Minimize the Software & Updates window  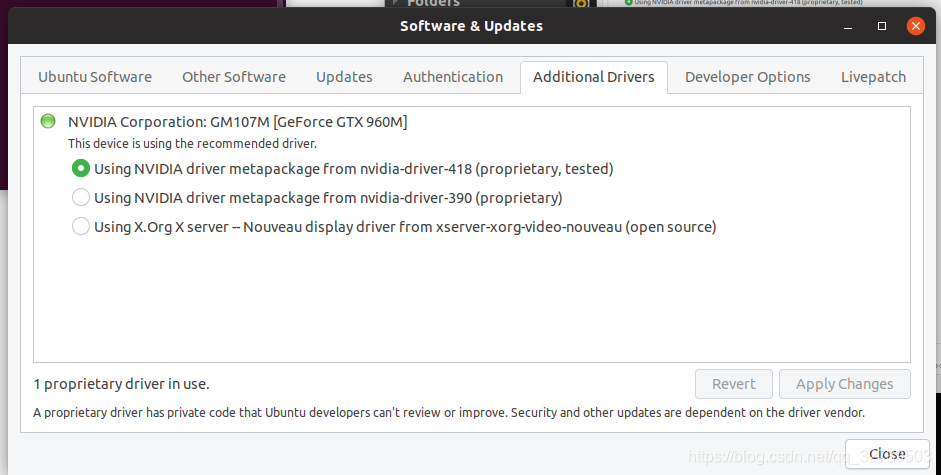(848, 26)
